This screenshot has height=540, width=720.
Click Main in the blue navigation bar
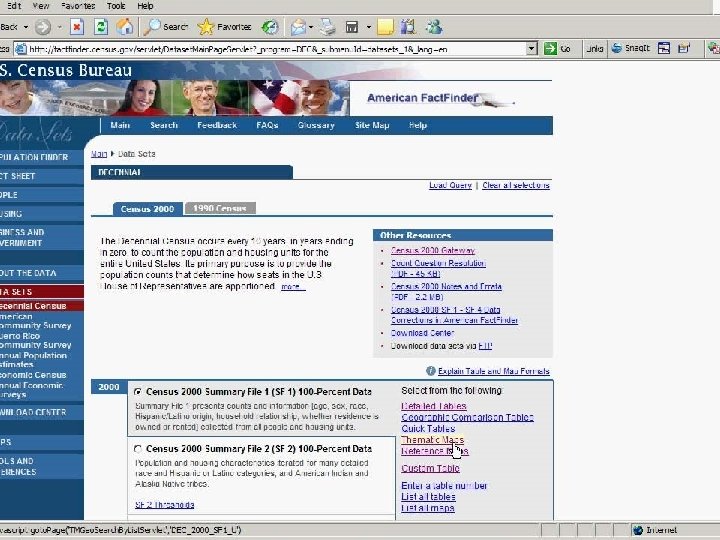point(120,125)
